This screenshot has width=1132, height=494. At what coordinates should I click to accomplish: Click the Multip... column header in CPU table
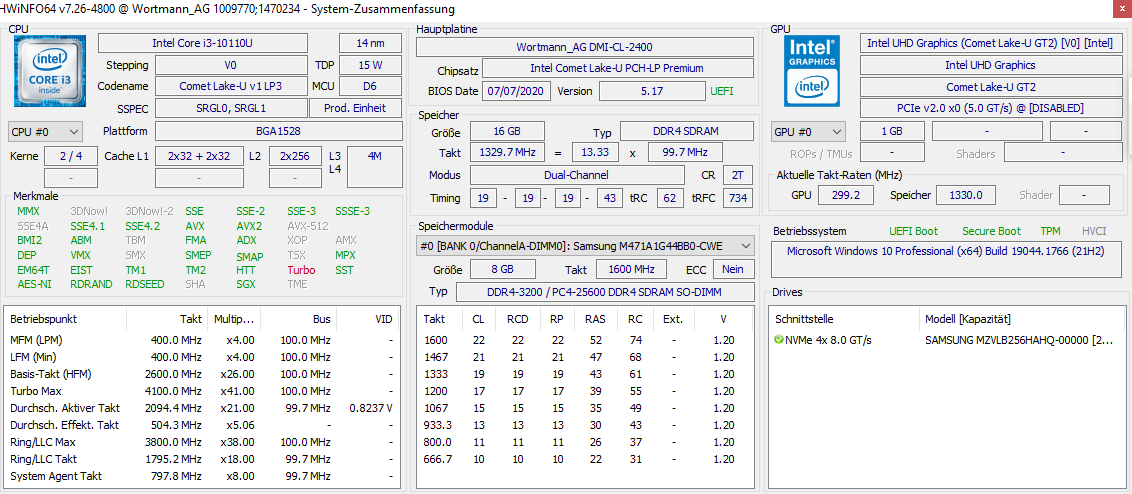(x=232, y=318)
